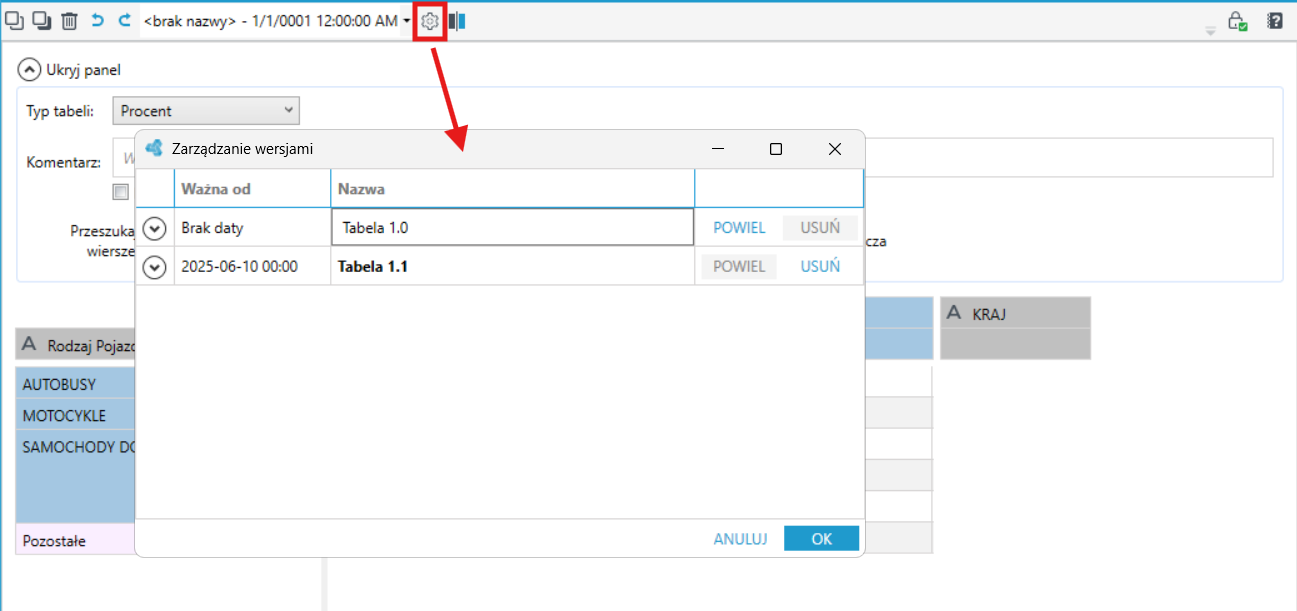
Task: Click the gray toolbar overflow arrow near the padlock
Action: (1210, 31)
